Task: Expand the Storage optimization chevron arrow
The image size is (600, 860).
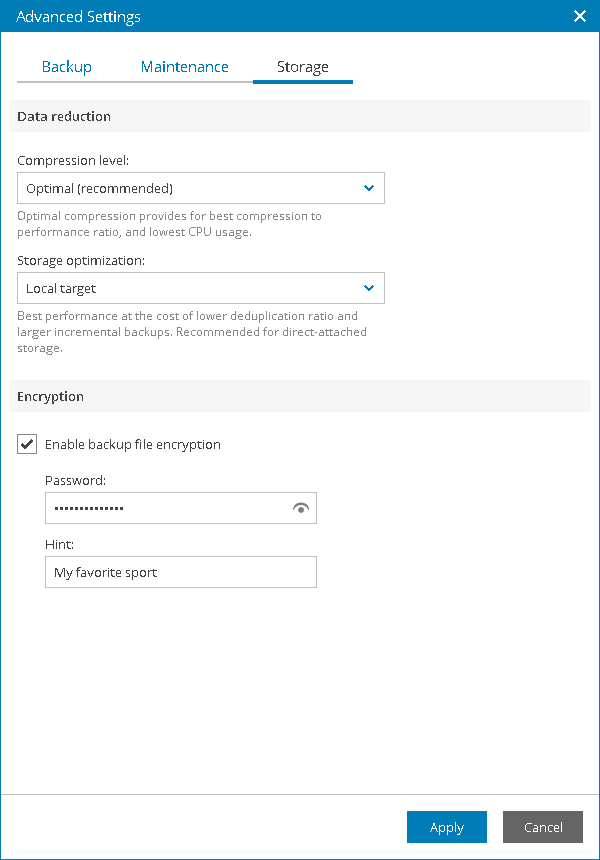Action: (369, 288)
